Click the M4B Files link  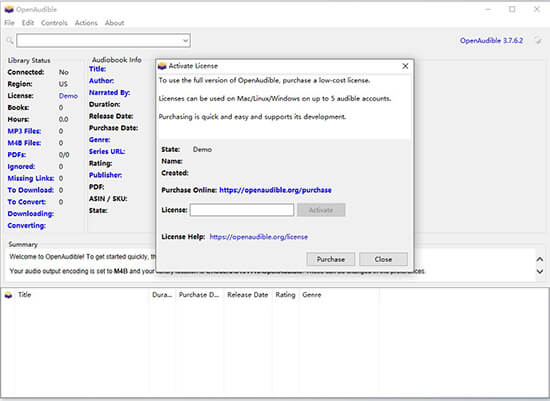tap(24, 143)
